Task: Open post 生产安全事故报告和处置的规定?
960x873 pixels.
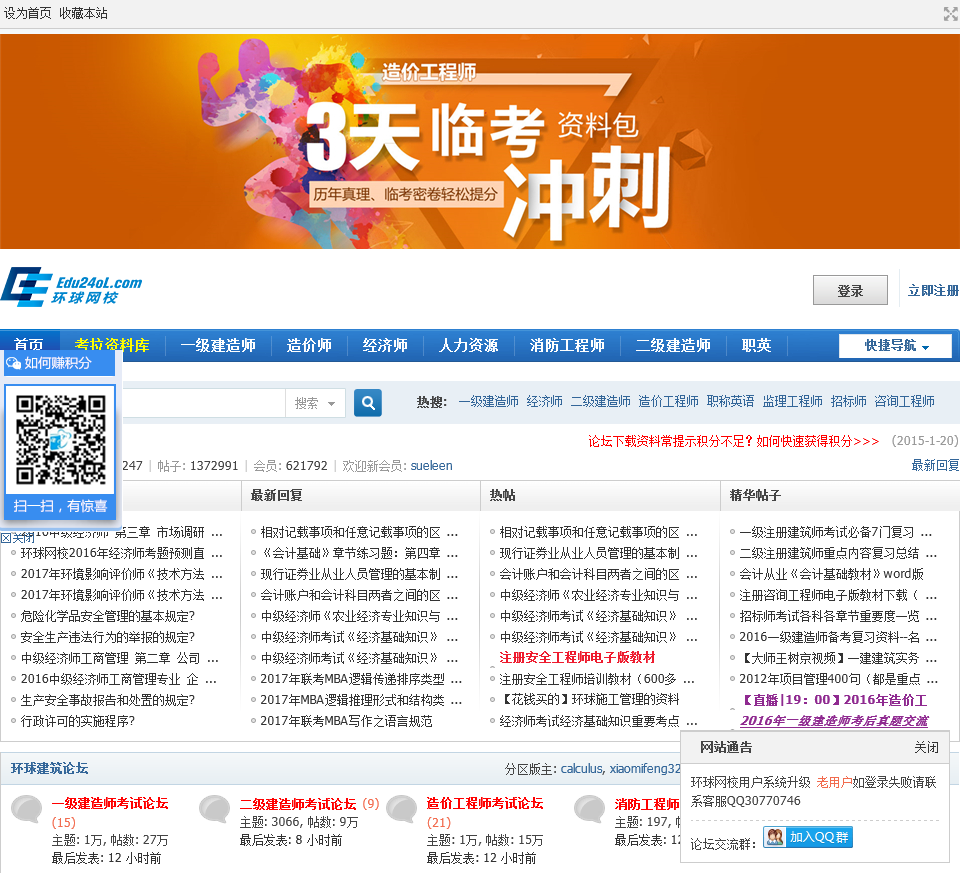Action: click(x=108, y=700)
